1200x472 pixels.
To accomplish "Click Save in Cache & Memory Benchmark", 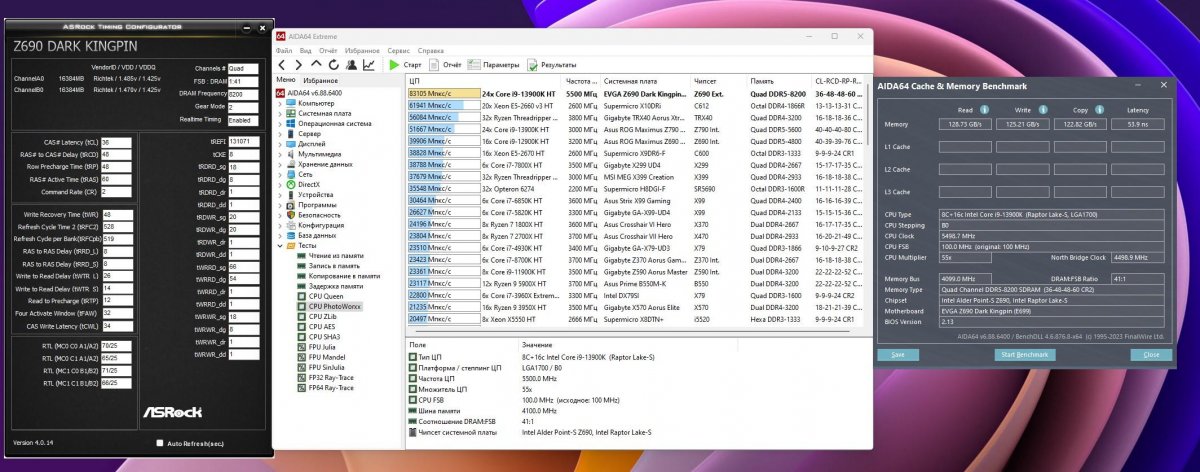I will pos(898,354).
